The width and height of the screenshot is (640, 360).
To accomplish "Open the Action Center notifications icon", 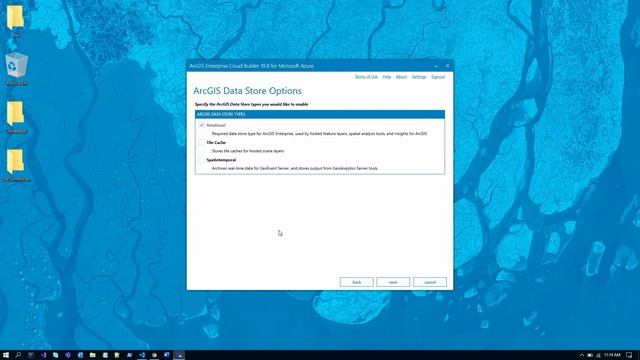I will 629,355.
